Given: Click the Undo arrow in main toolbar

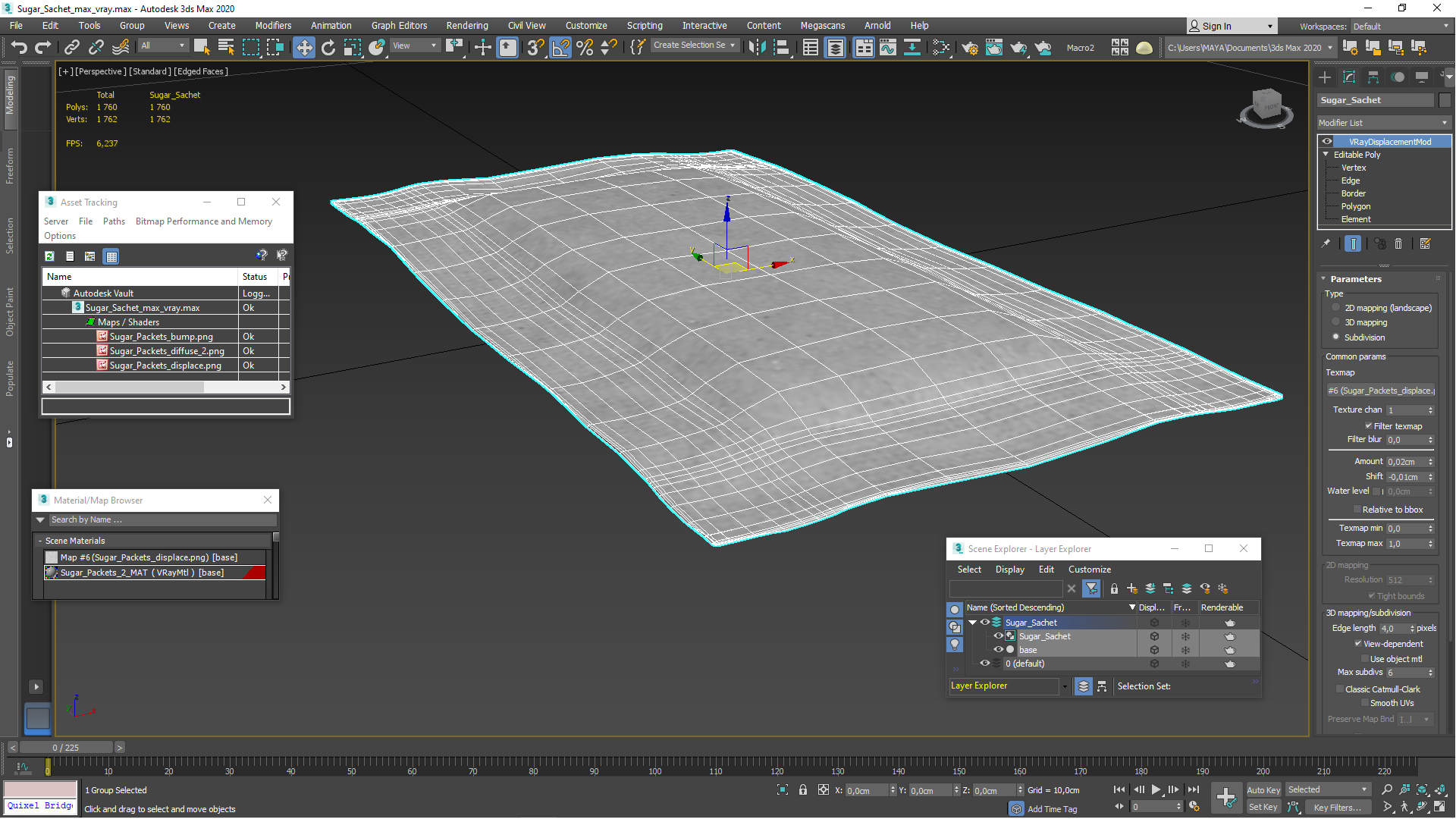Looking at the screenshot, I should 19,47.
